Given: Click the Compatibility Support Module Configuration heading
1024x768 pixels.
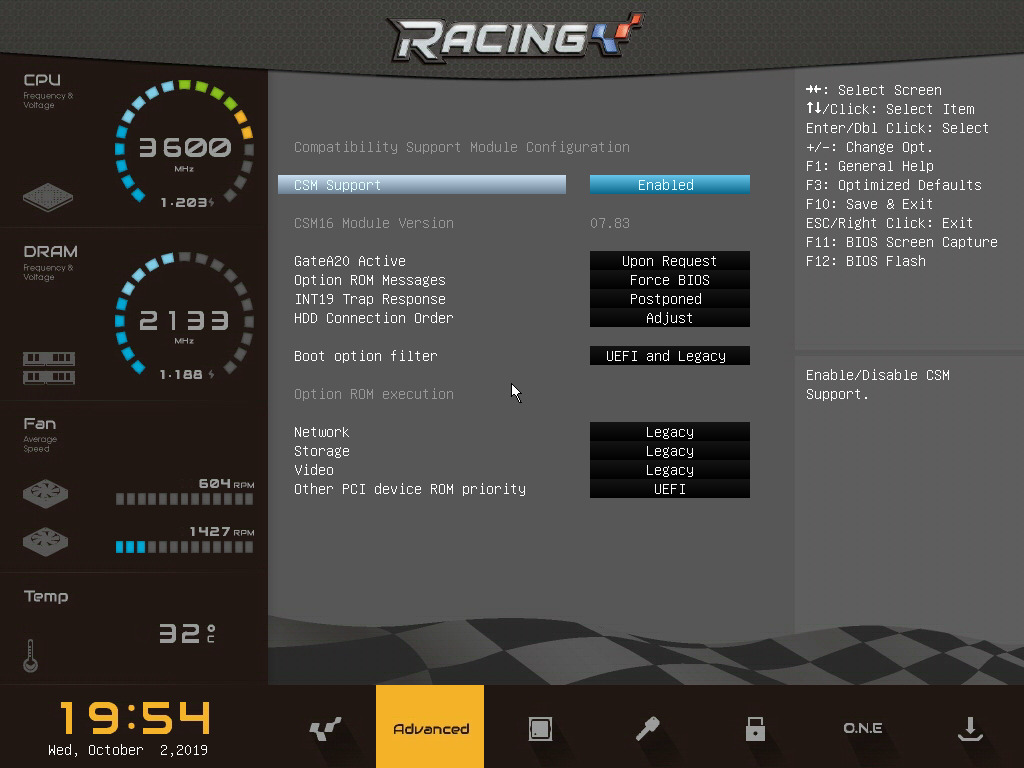Looking at the screenshot, I should tap(462, 147).
